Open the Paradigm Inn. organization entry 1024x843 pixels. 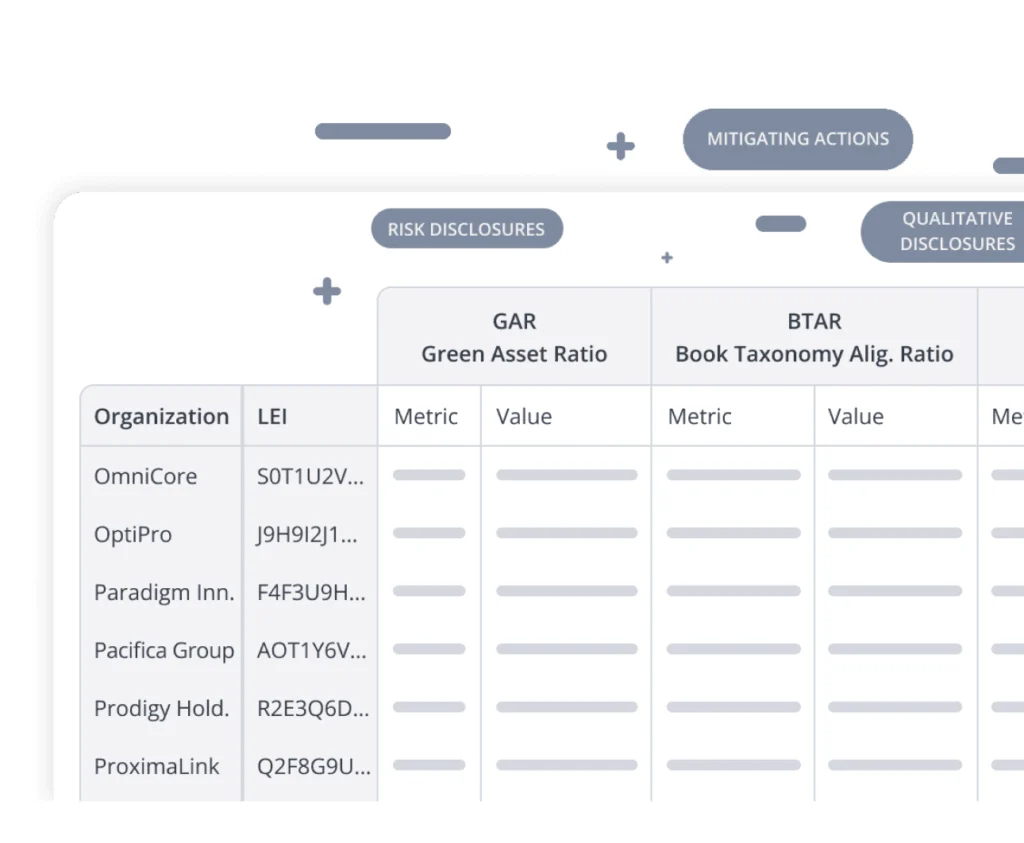[164, 592]
